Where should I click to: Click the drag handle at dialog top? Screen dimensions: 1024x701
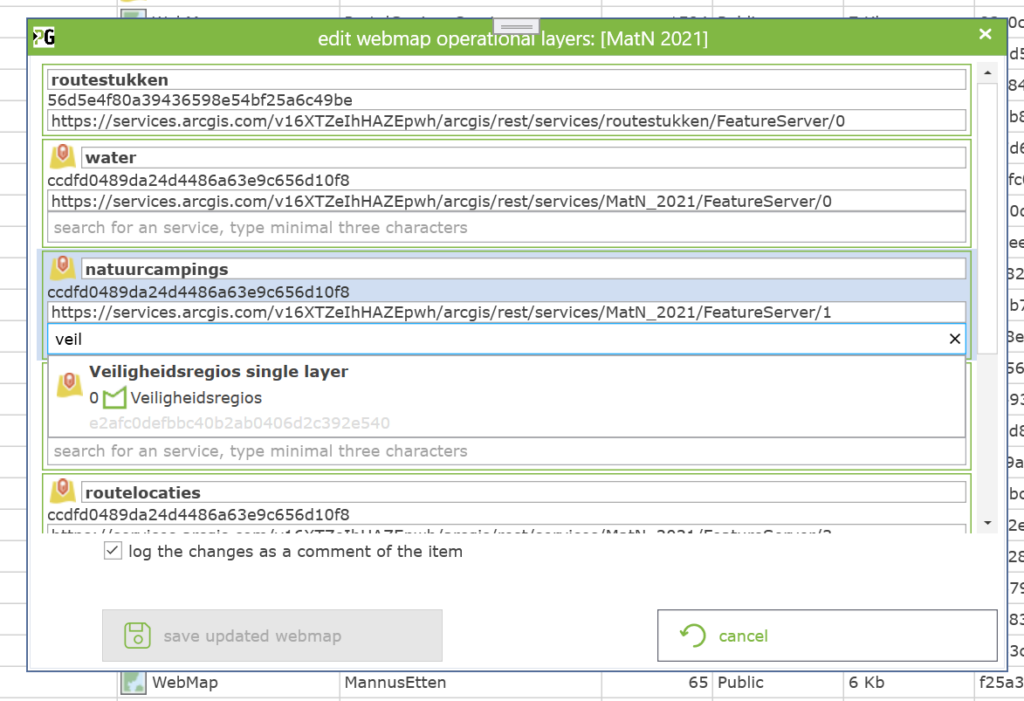[x=516, y=26]
